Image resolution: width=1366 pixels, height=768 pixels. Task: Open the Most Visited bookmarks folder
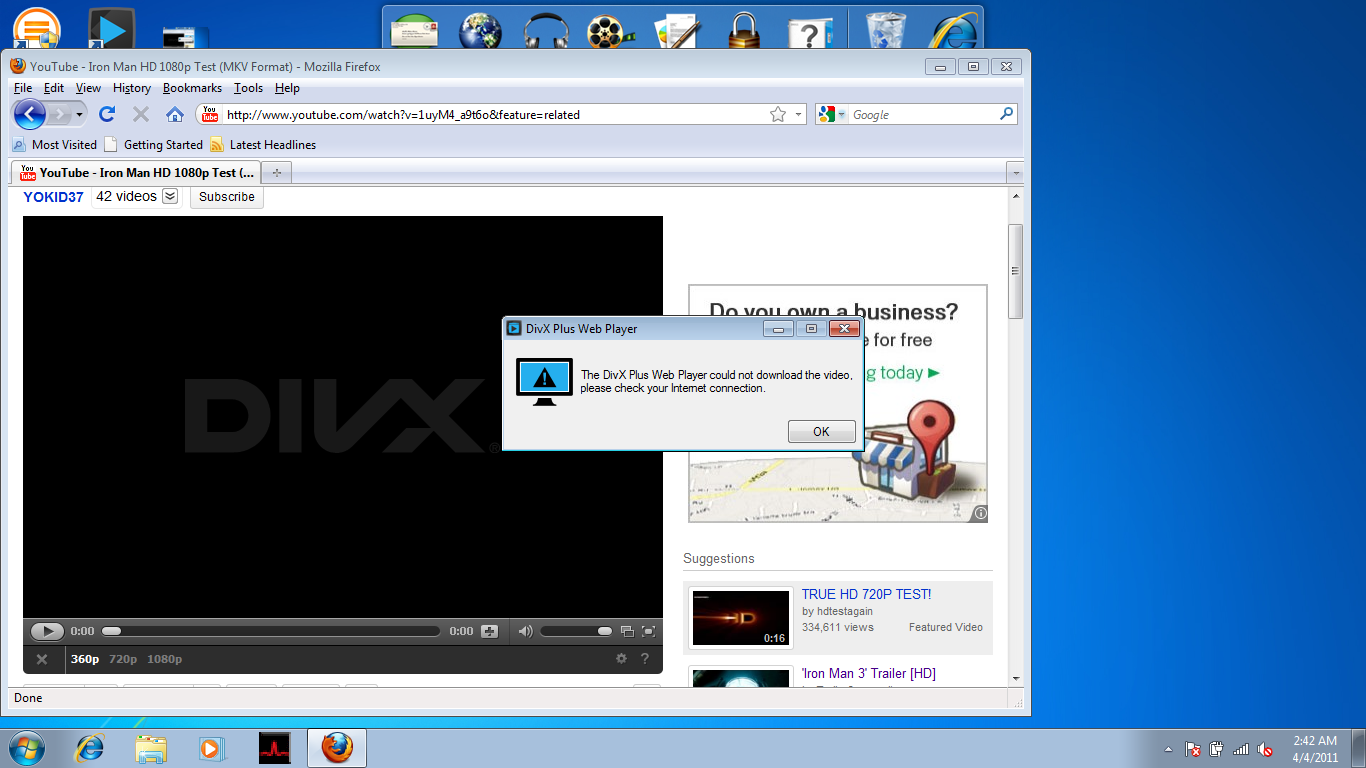point(55,144)
